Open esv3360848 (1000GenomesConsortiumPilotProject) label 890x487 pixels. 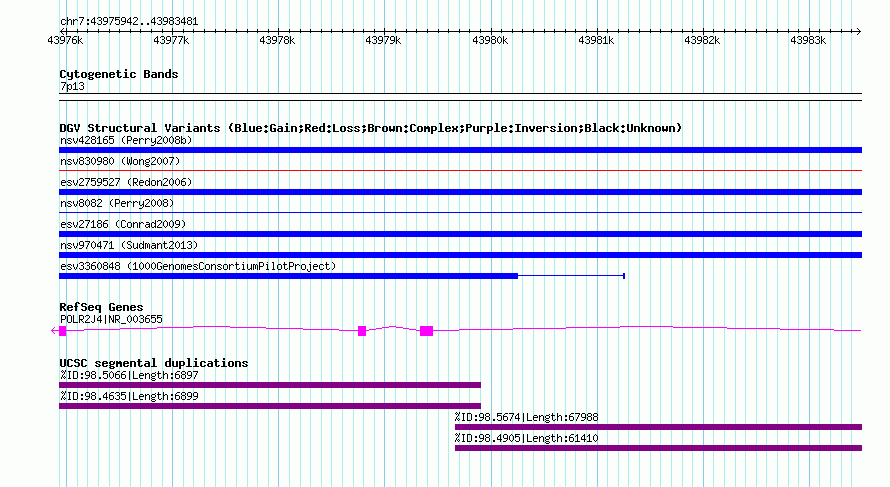pyautogui.click(x=198, y=266)
